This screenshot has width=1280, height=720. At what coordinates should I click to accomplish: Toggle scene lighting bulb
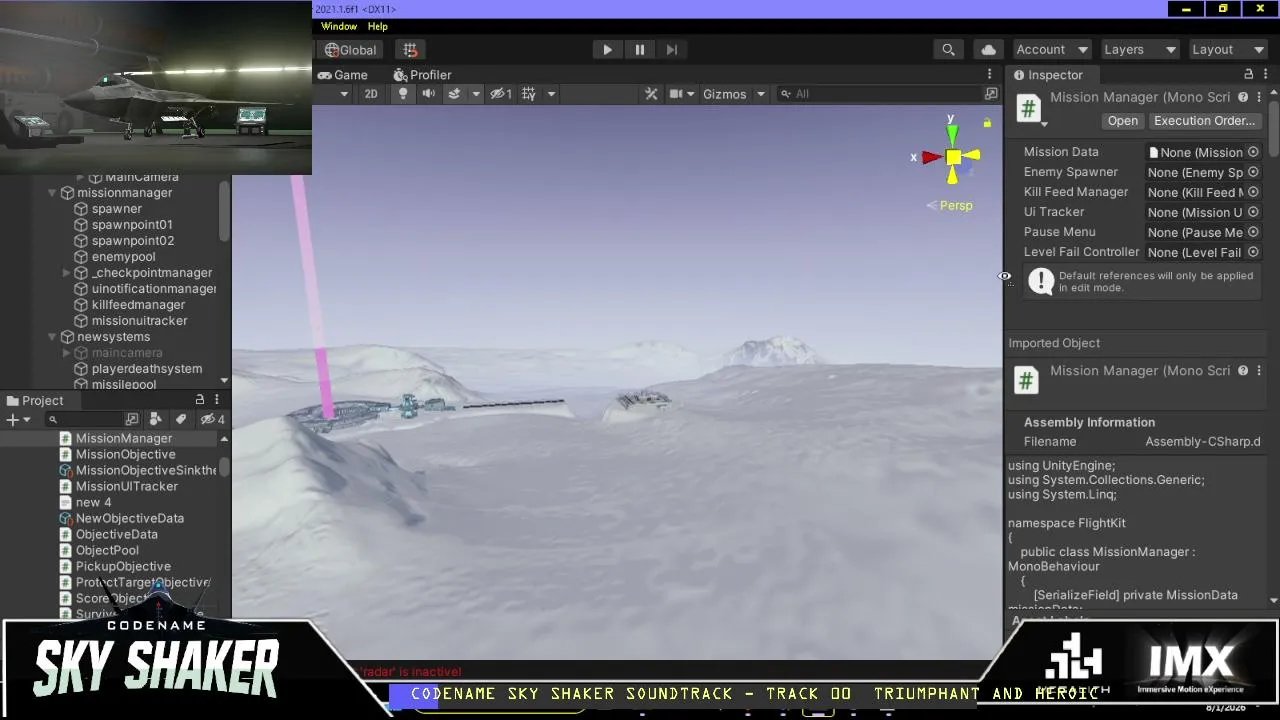(403, 94)
